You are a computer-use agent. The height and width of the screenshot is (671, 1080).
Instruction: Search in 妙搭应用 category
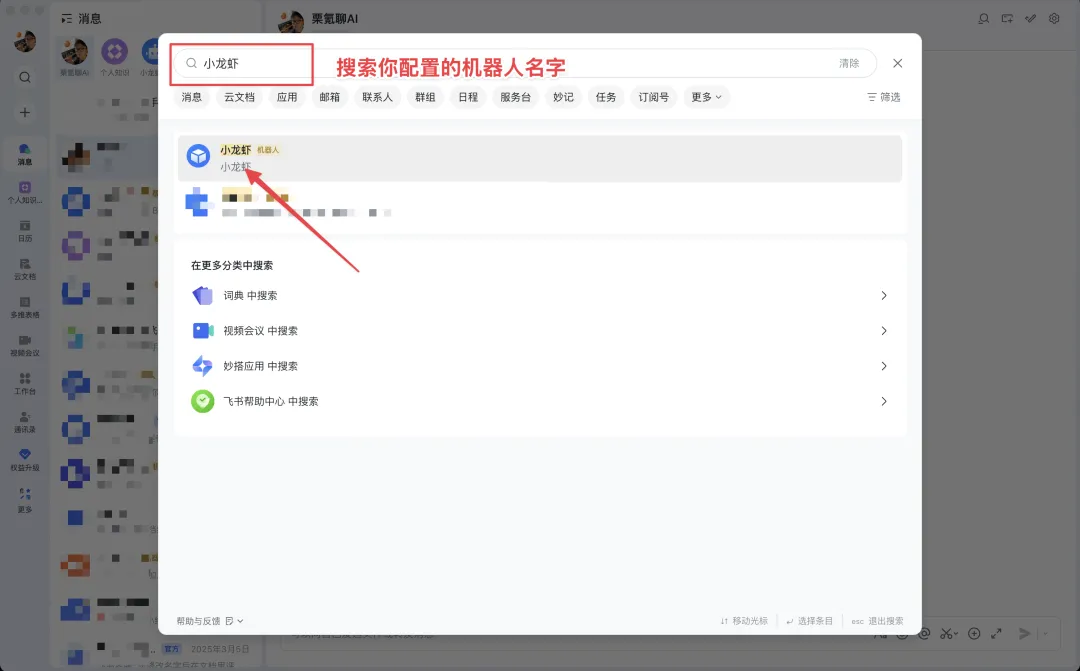click(x=539, y=366)
